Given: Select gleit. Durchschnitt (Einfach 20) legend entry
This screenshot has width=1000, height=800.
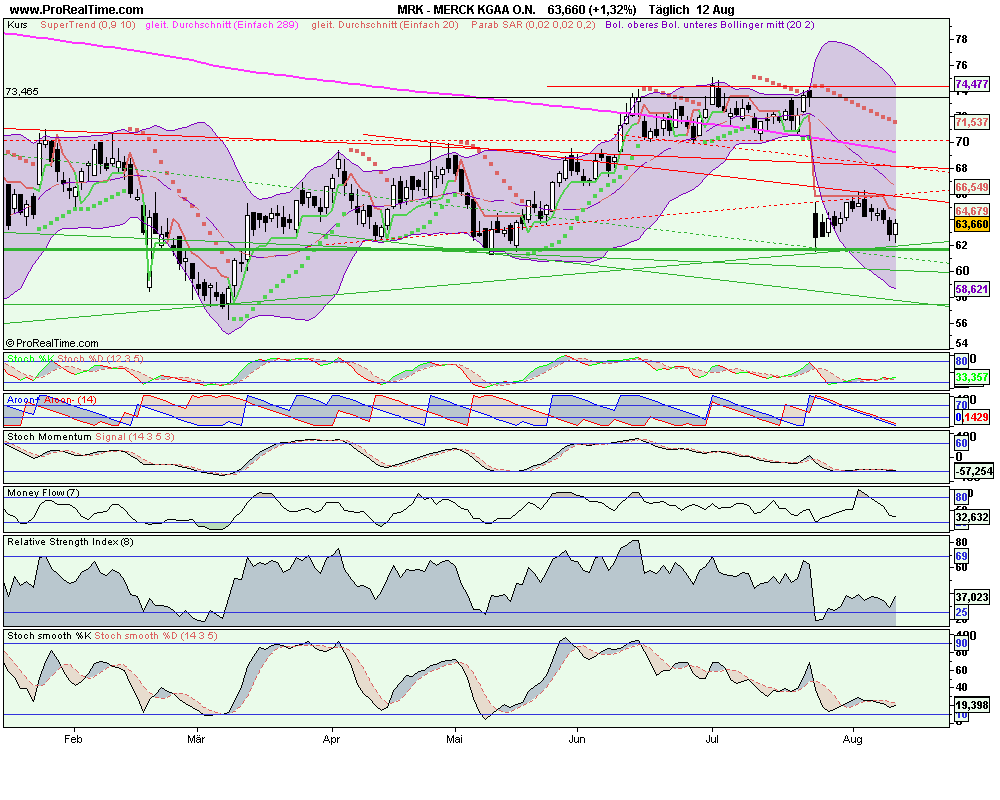Looking at the screenshot, I should click(x=385, y=25).
